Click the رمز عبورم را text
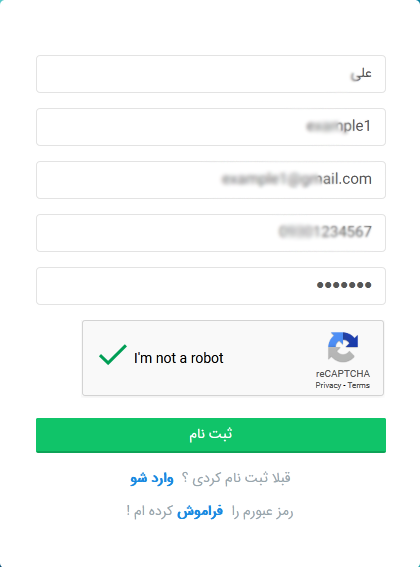 click(x=262, y=512)
